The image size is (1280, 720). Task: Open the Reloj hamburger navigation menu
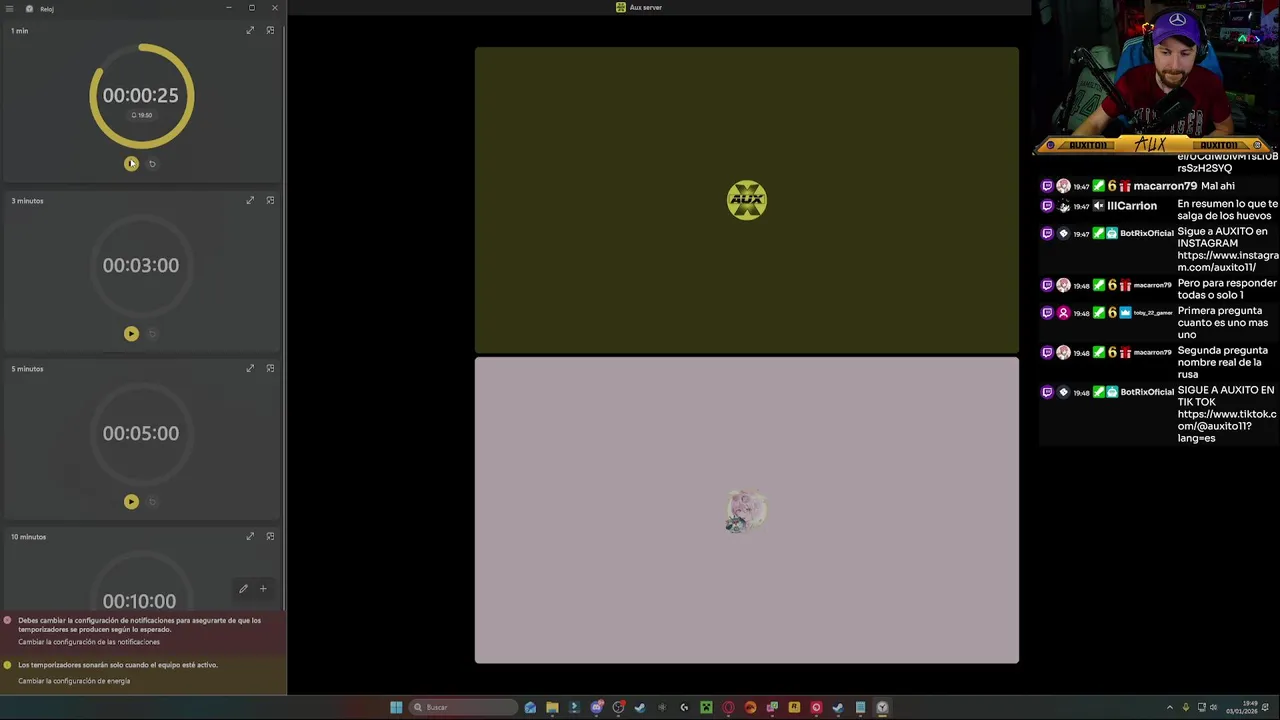(9, 8)
